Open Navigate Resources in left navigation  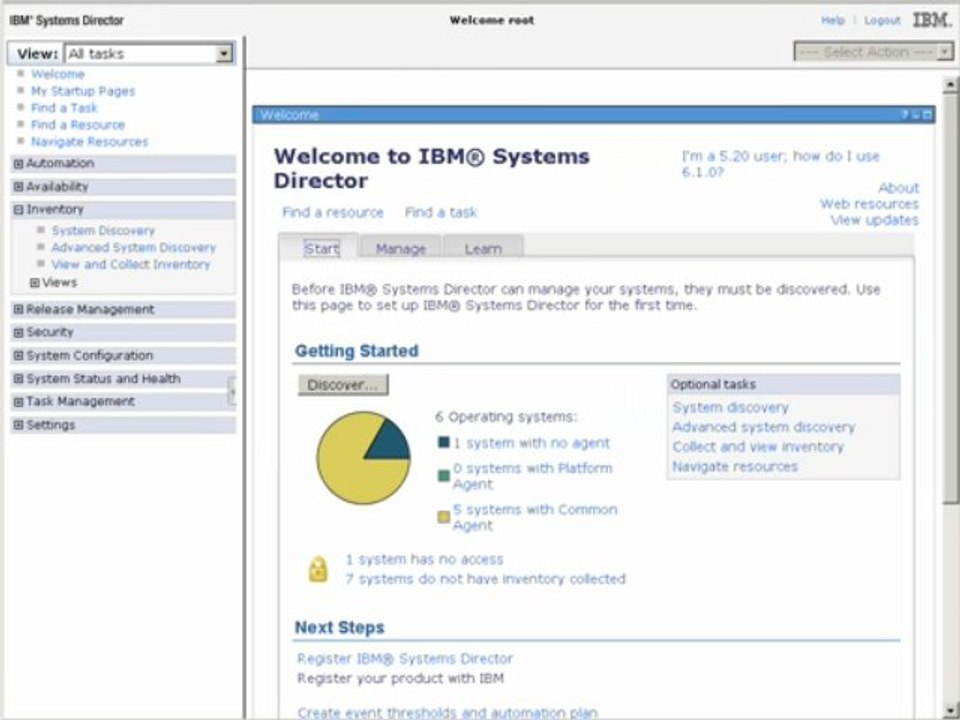(x=90, y=142)
